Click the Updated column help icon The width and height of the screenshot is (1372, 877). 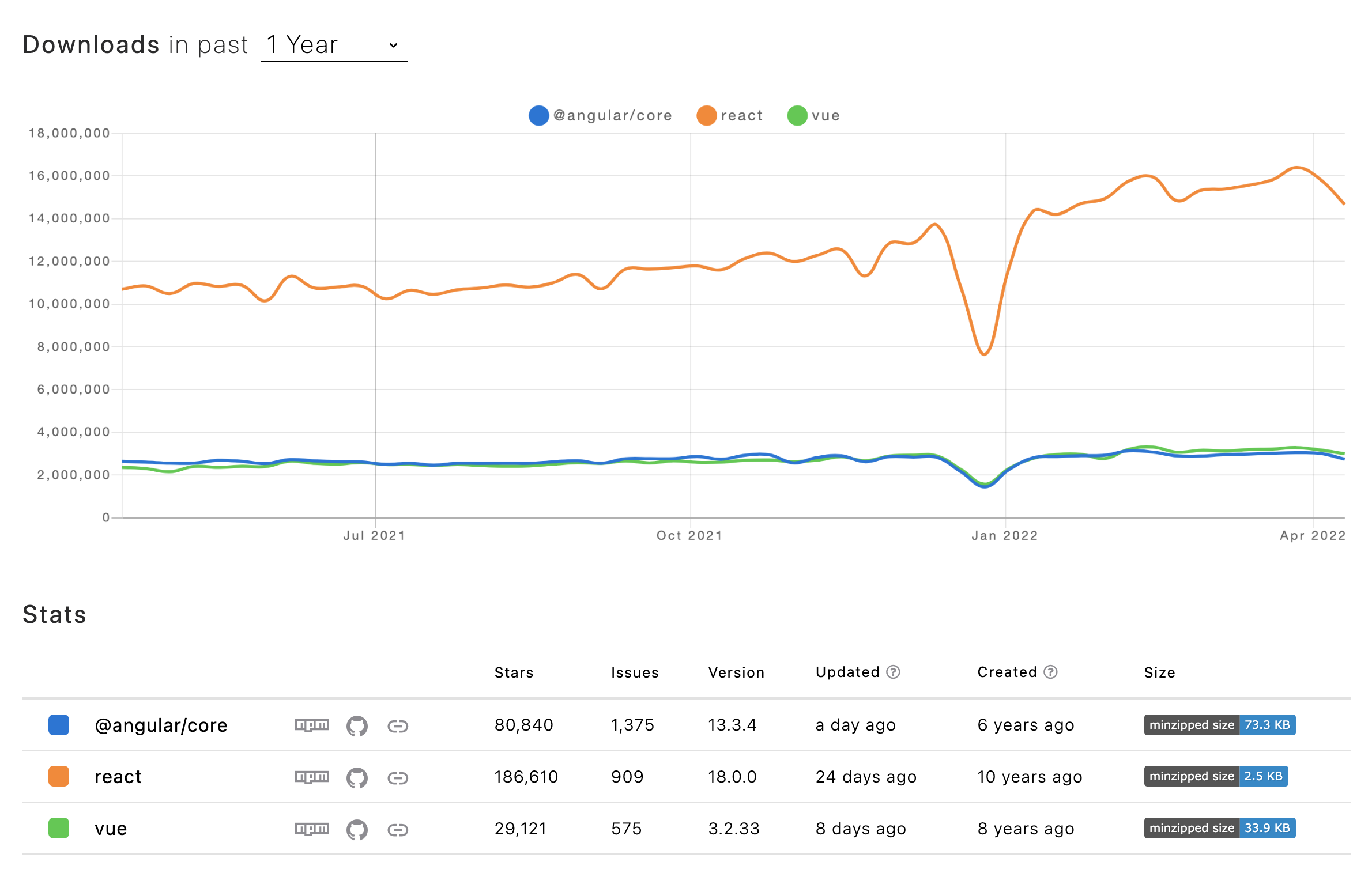point(893,672)
